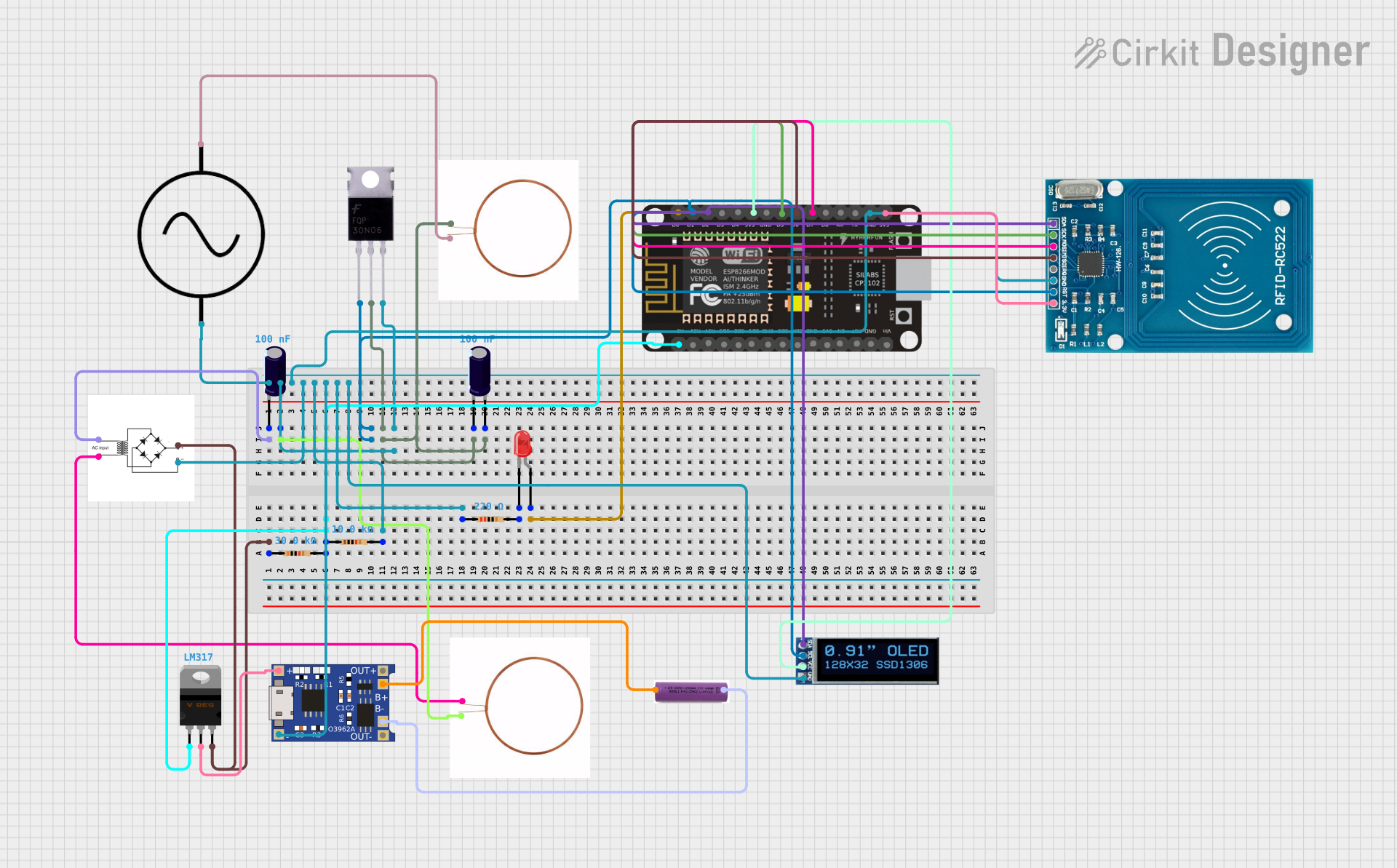Select the 10.0 kΩ resistor body
The height and width of the screenshot is (868, 1397).
click(354, 542)
